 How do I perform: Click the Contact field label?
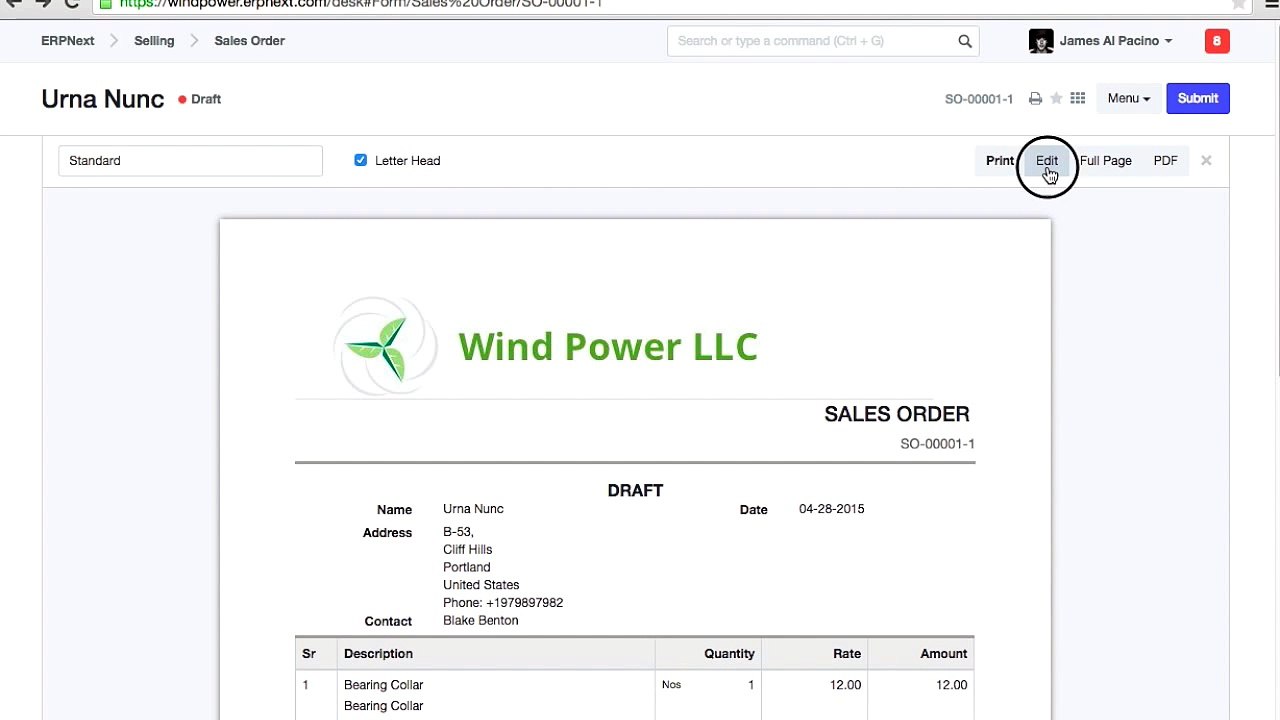[x=388, y=622]
